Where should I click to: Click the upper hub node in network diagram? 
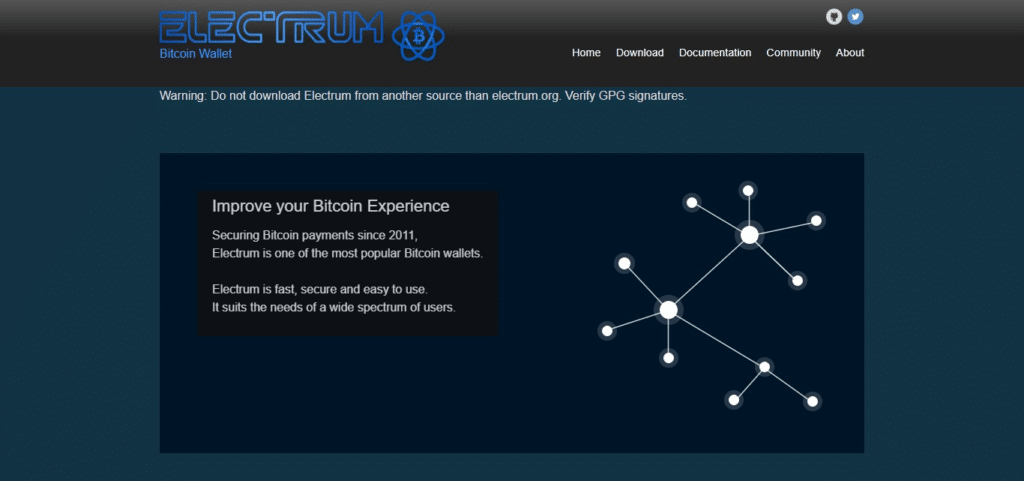point(749,235)
